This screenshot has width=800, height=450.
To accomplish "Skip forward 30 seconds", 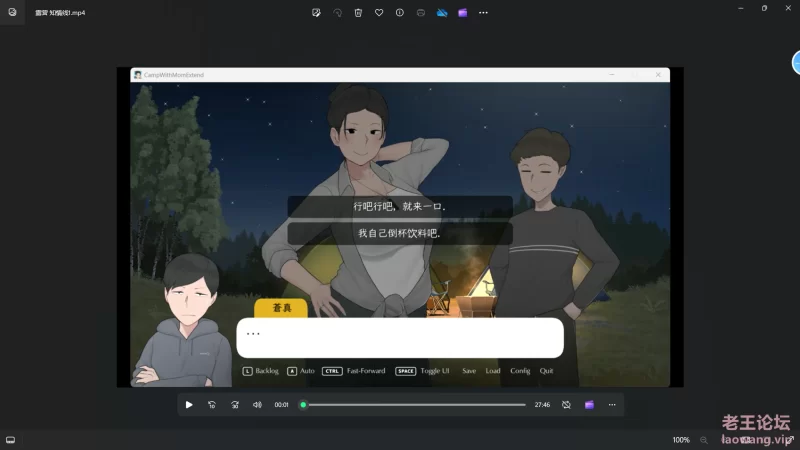I will [x=235, y=405].
